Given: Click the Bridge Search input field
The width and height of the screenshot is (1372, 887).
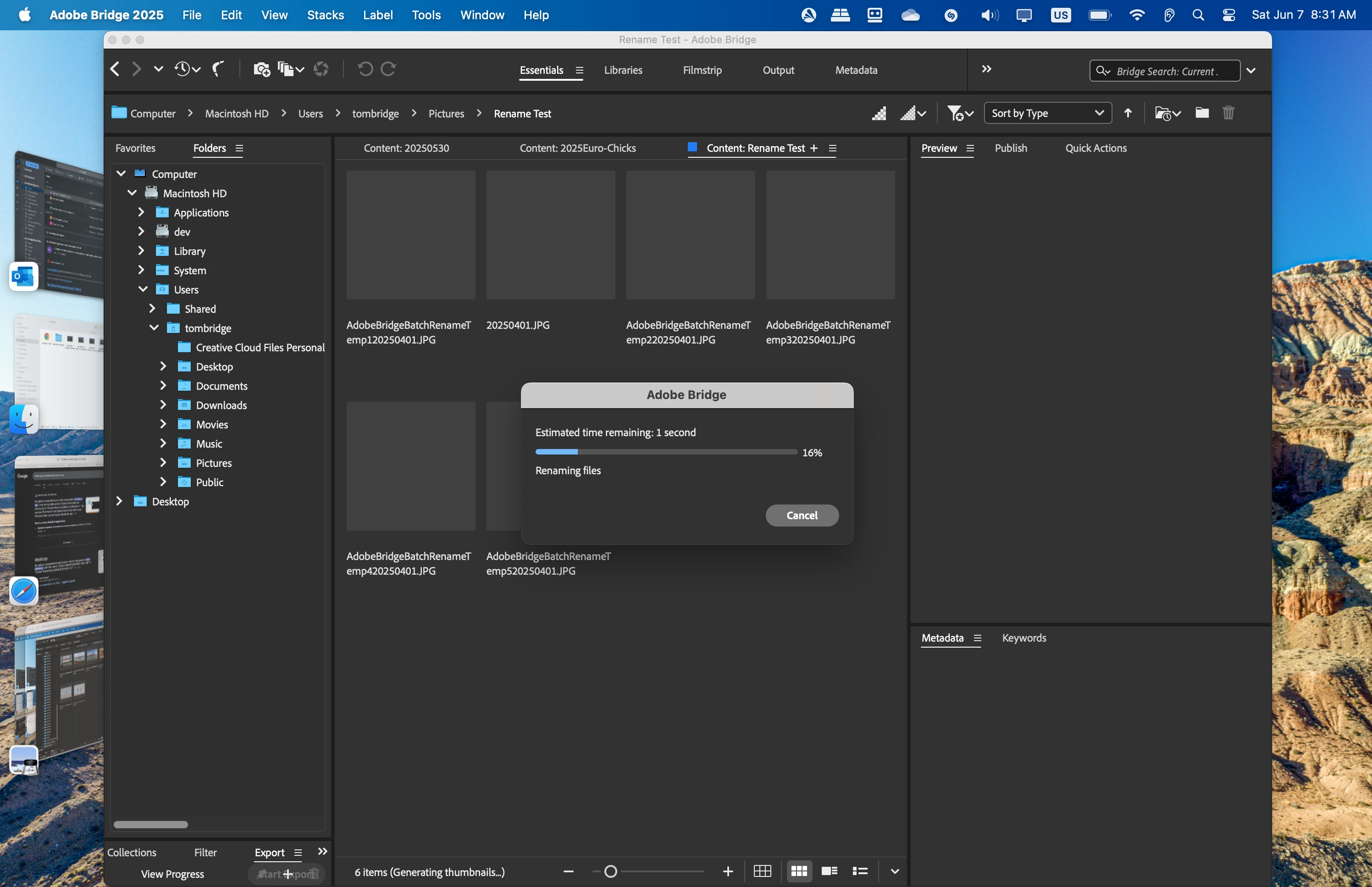Looking at the screenshot, I should 1169,71.
